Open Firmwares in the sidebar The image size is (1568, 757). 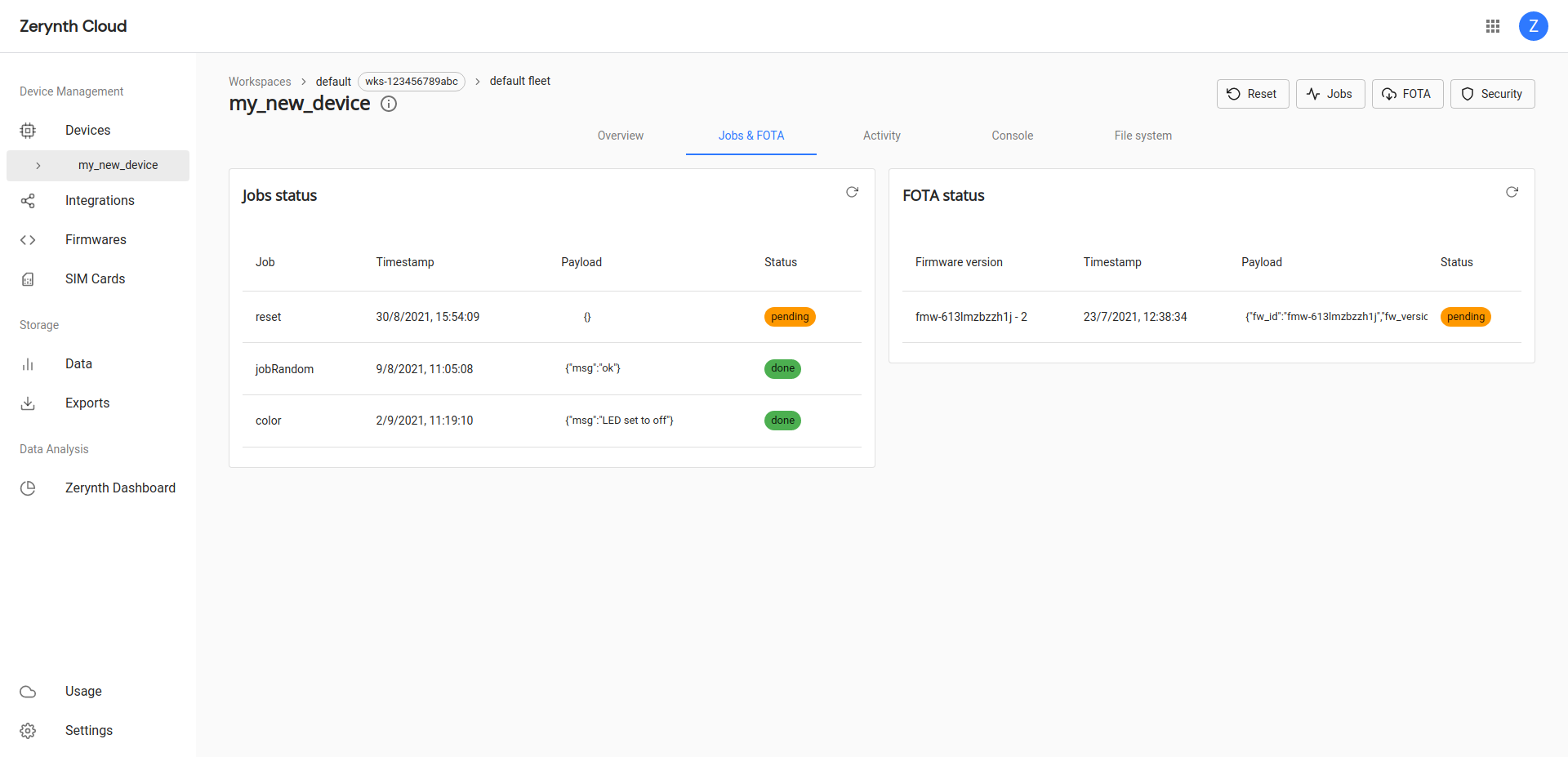(x=96, y=240)
